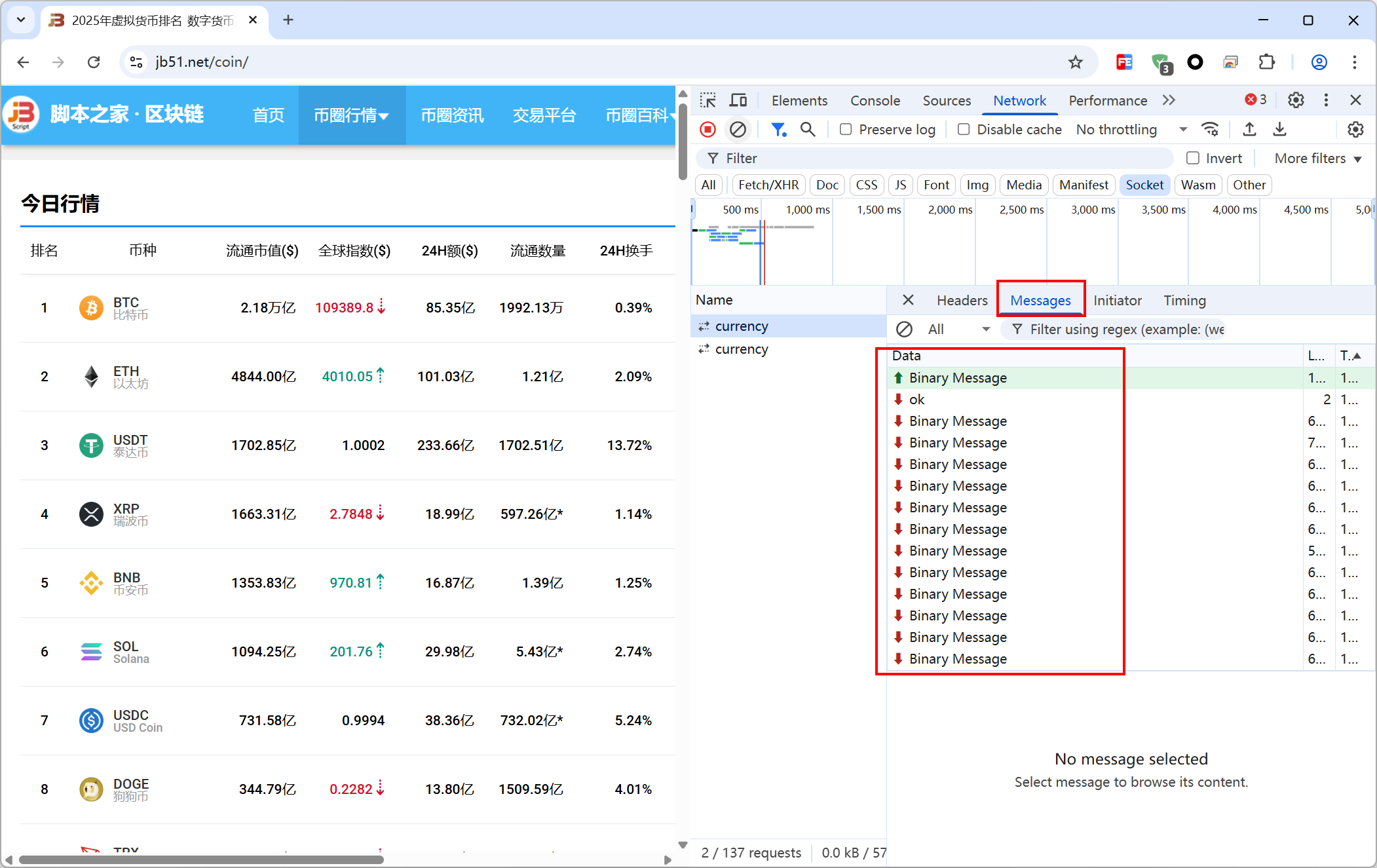Check the Disable cache option
Screen dimensions: 1377x868
(964, 130)
